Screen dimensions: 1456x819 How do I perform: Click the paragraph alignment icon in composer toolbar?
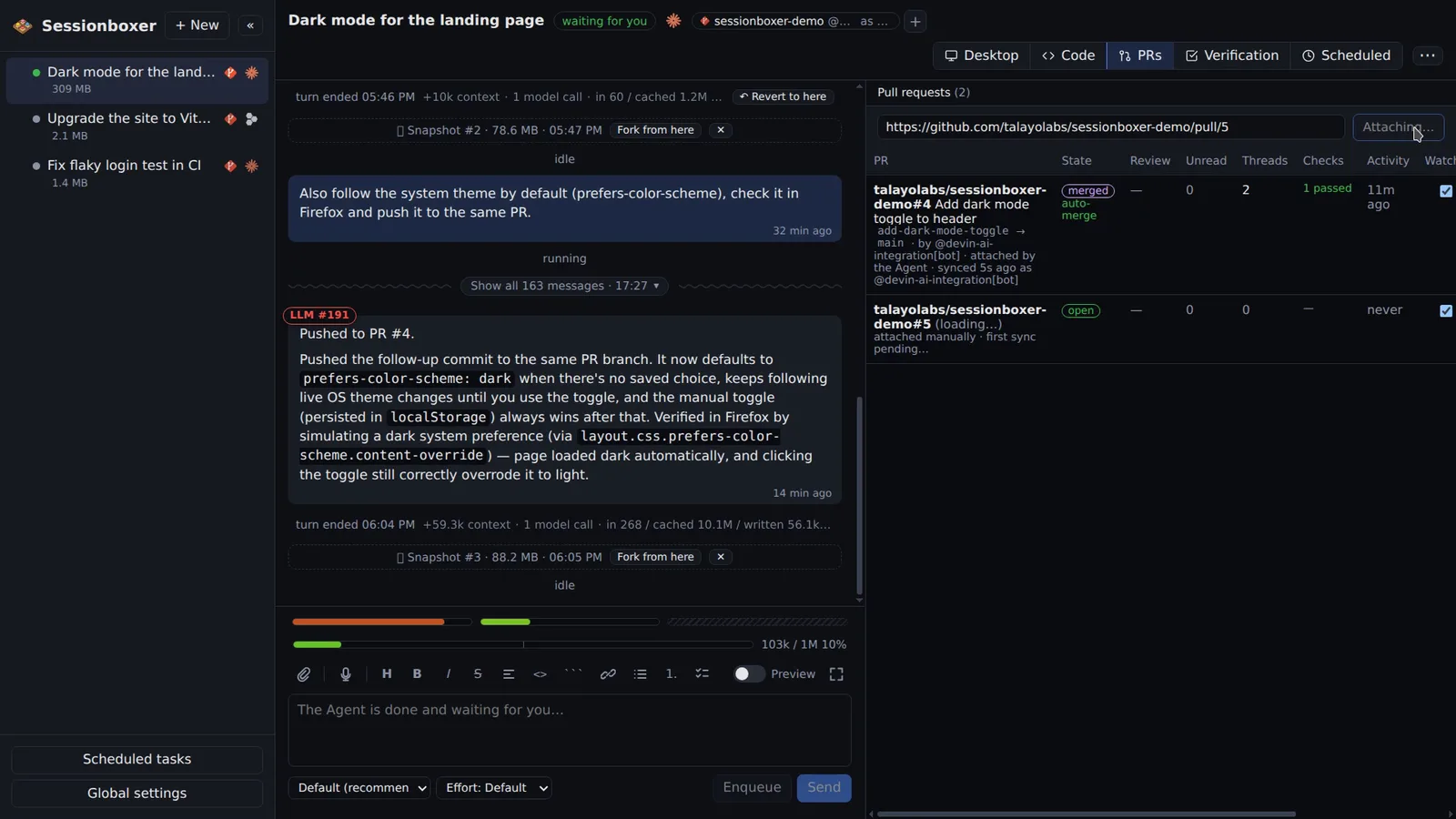509,674
